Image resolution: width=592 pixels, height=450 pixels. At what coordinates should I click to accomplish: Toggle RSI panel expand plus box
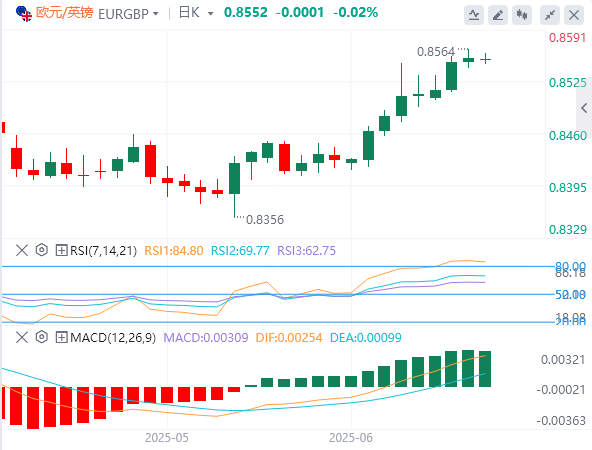click(61, 250)
